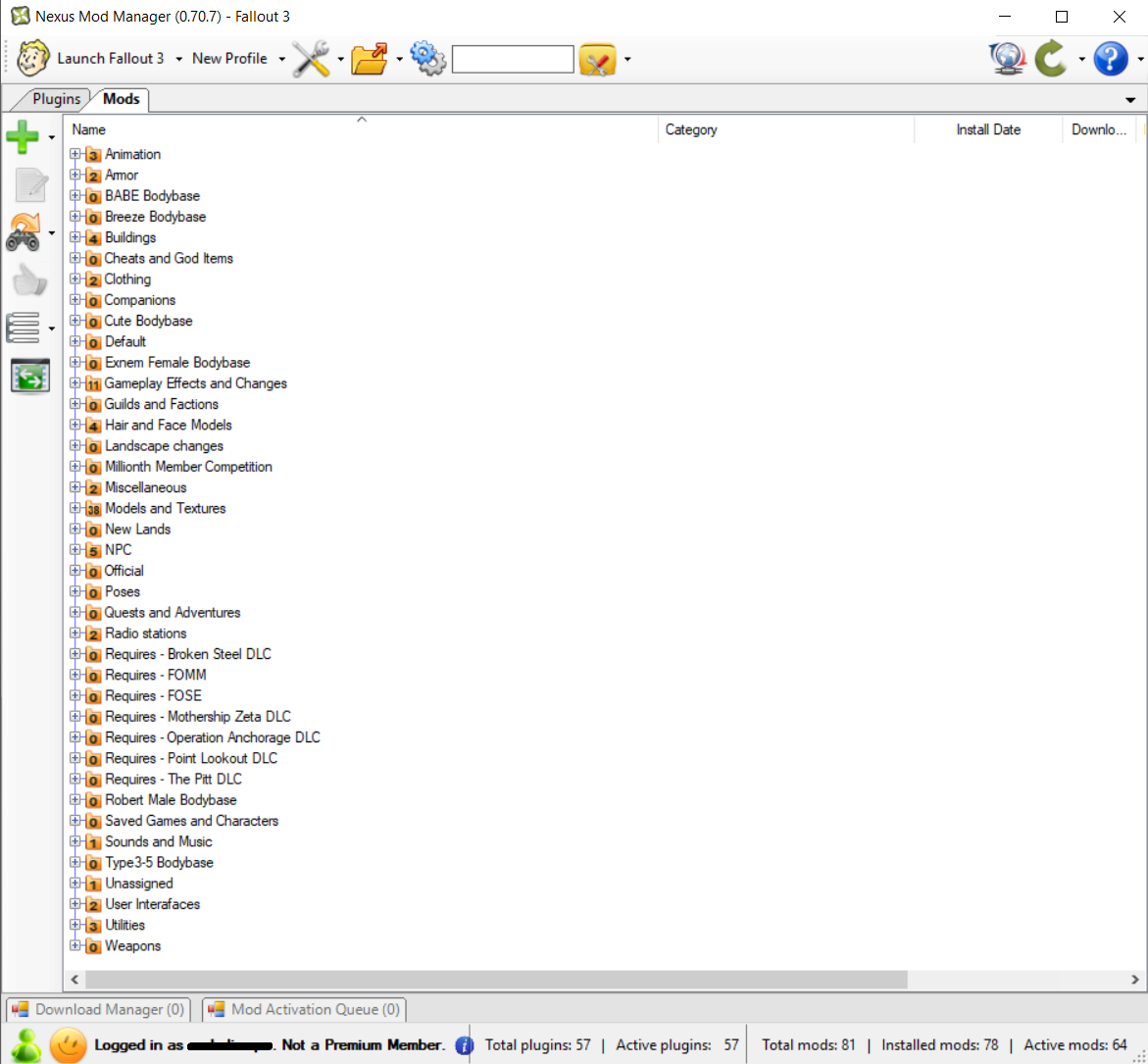Image resolution: width=1148 pixels, height=1064 pixels.
Task: Click the scrollbar right arrow
Action: click(1135, 979)
